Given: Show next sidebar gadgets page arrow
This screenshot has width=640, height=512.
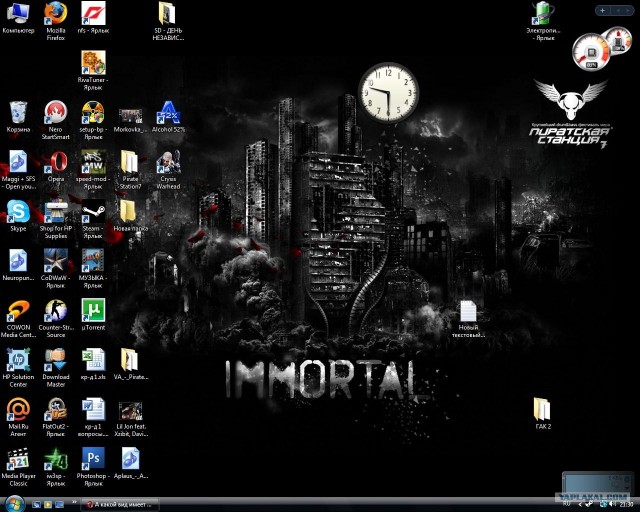Looking at the screenshot, I should coord(628,10).
